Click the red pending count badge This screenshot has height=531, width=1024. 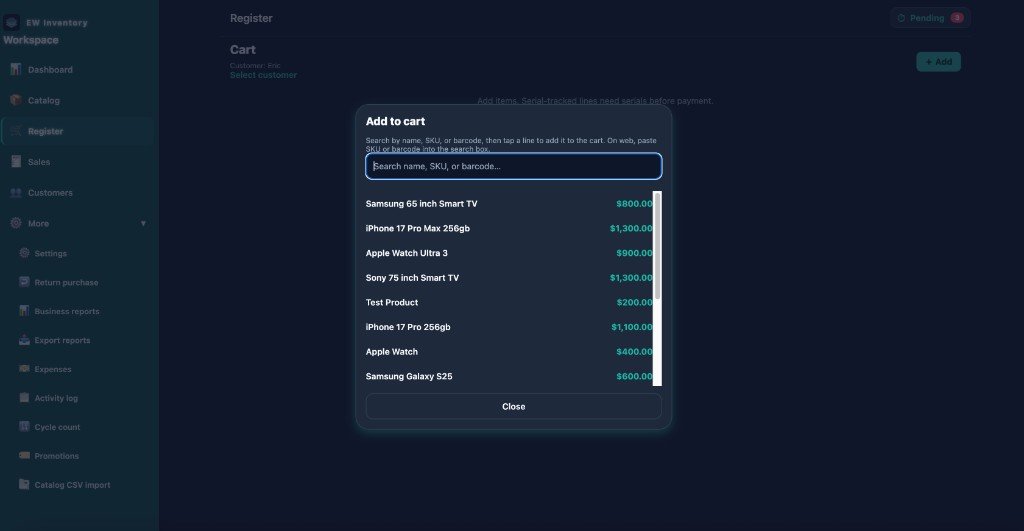957,18
